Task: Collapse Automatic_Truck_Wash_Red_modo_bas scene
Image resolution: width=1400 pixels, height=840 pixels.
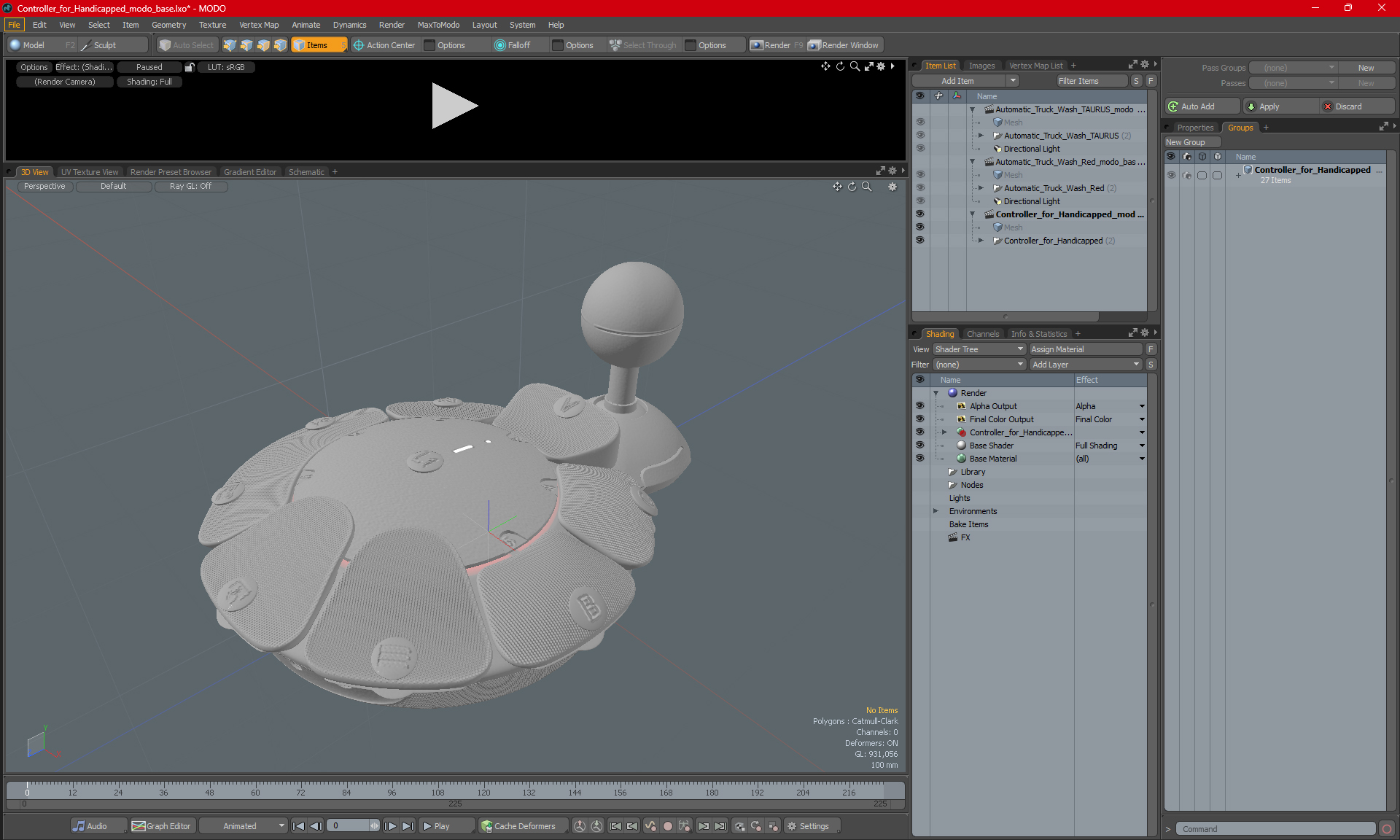Action: point(972,162)
